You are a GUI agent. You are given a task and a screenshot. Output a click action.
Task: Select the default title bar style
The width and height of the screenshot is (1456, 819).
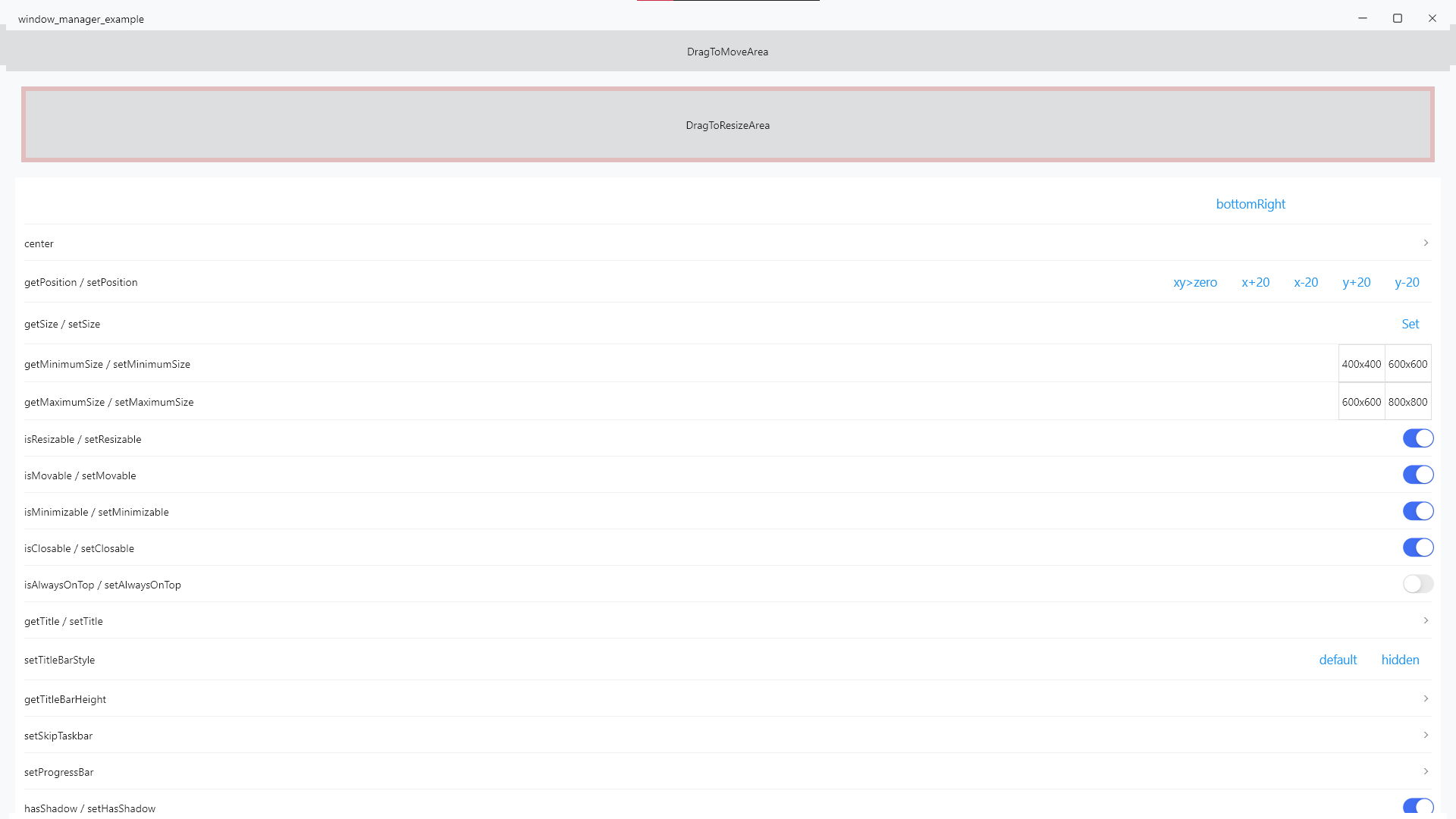pyautogui.click(x=1338, y=660)
